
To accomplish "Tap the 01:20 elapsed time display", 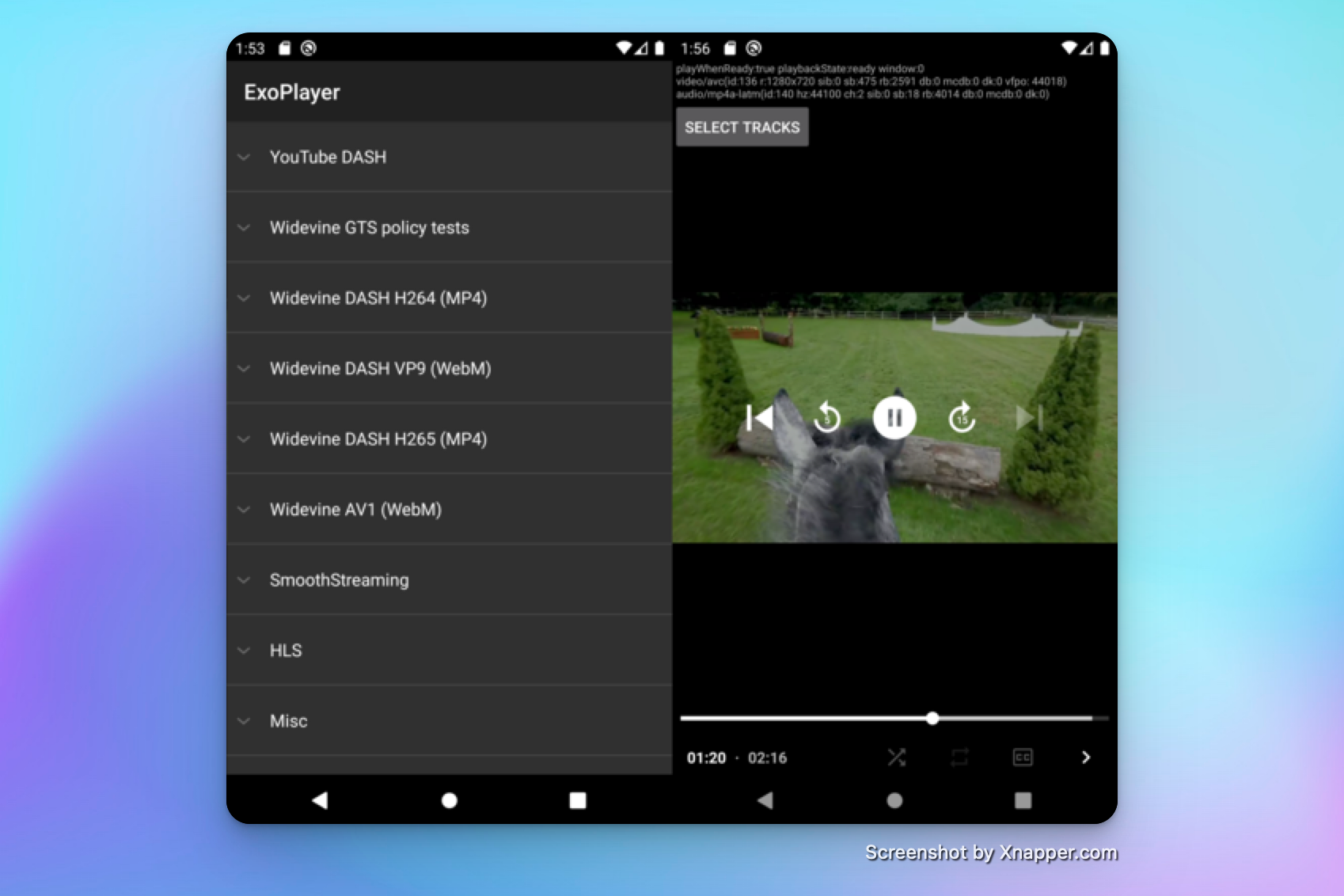I will click(x=708, y=757).
